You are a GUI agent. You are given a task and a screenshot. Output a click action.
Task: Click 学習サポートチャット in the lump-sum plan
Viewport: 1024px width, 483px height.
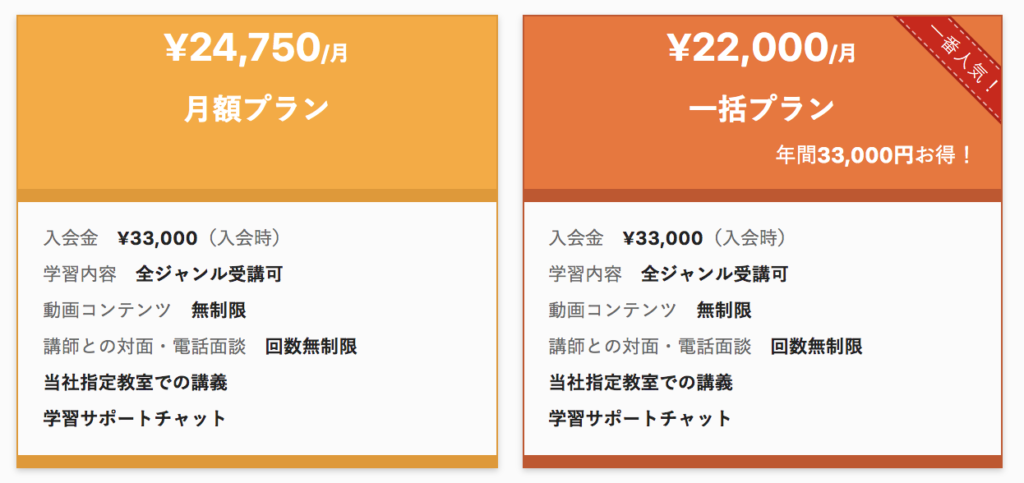(640, 418)
